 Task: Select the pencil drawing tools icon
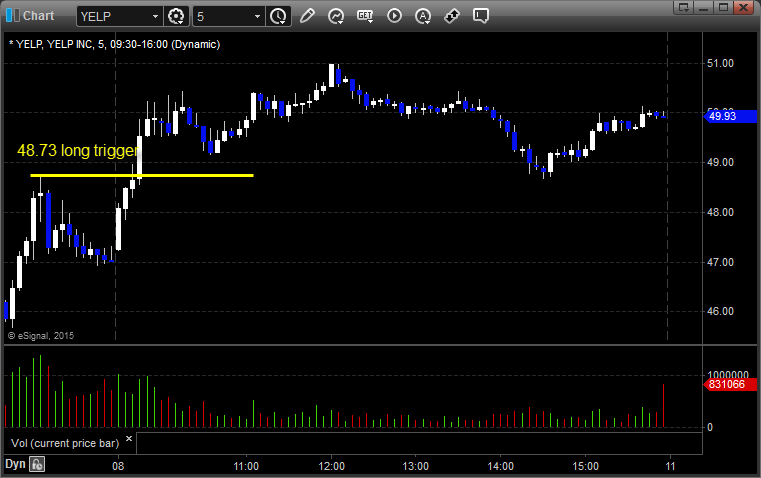click(307, 16)
